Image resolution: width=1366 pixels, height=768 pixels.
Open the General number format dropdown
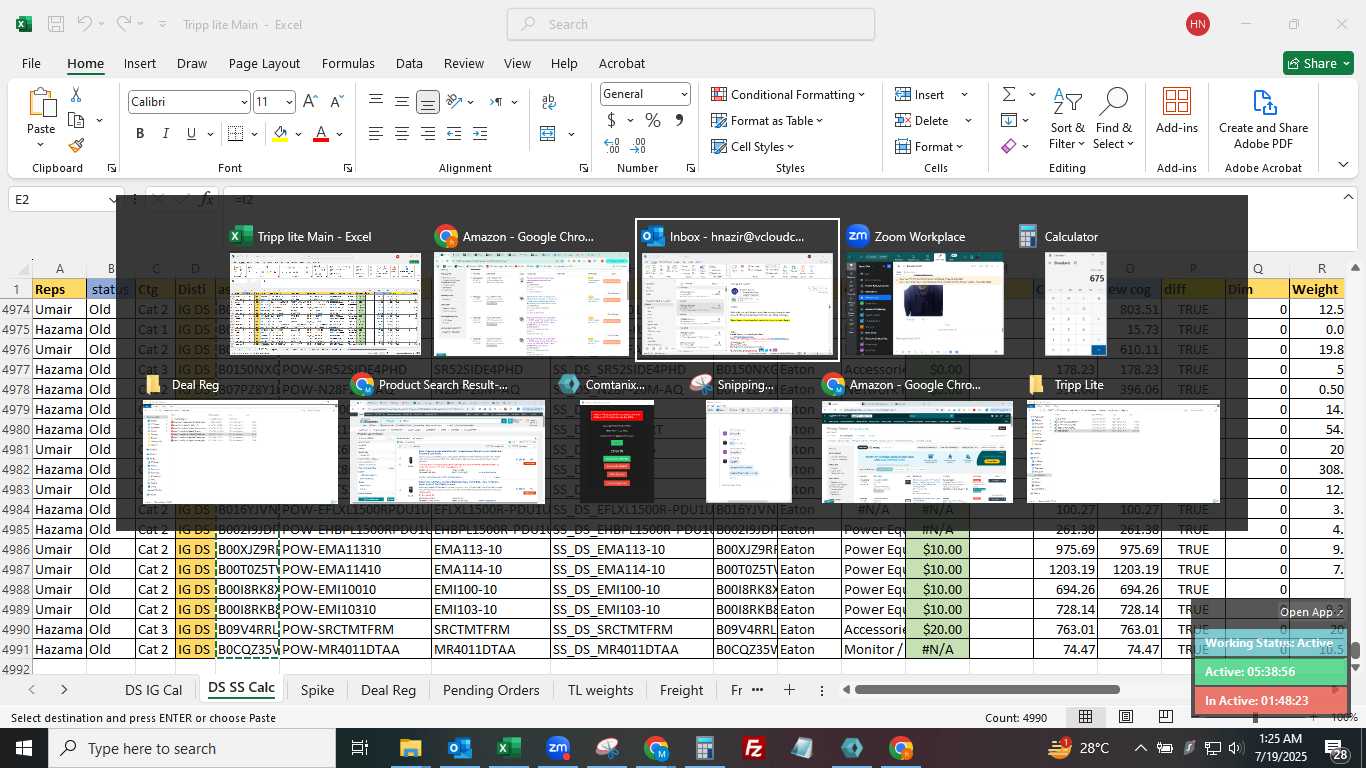[x=684, y=94]
